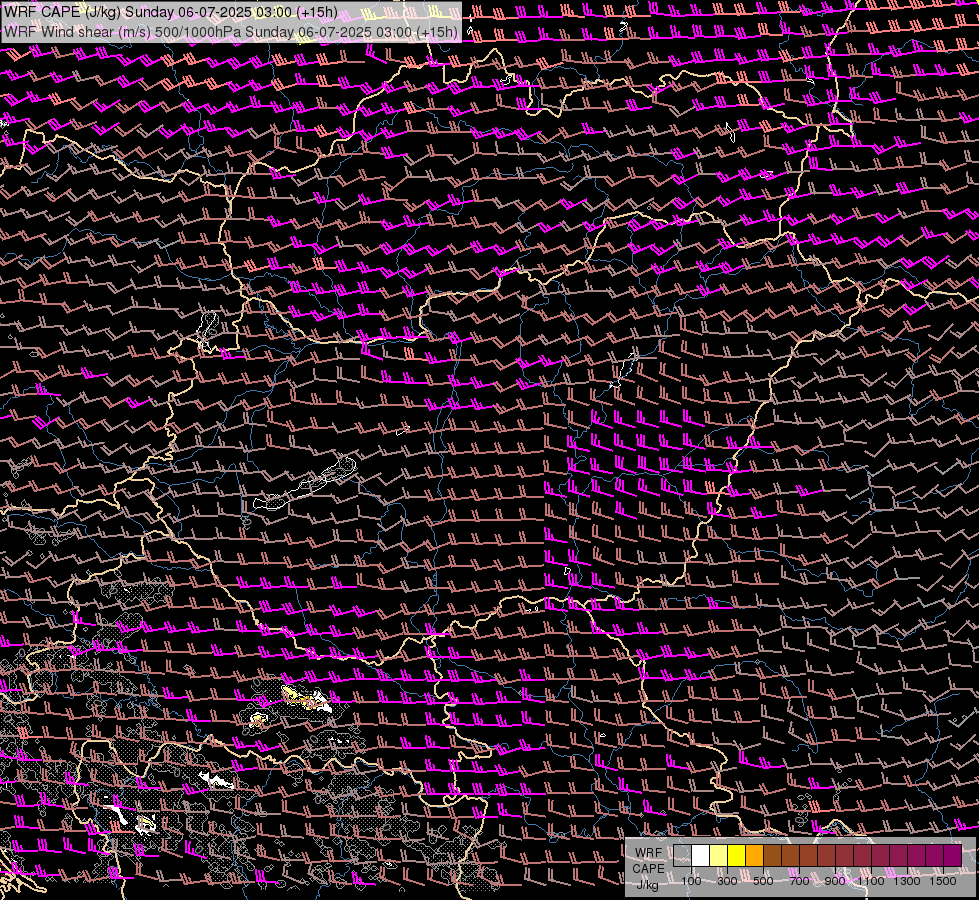Click the WRF Wind shear title line
Screen dimensions: 979x900
tap(231, 32)
